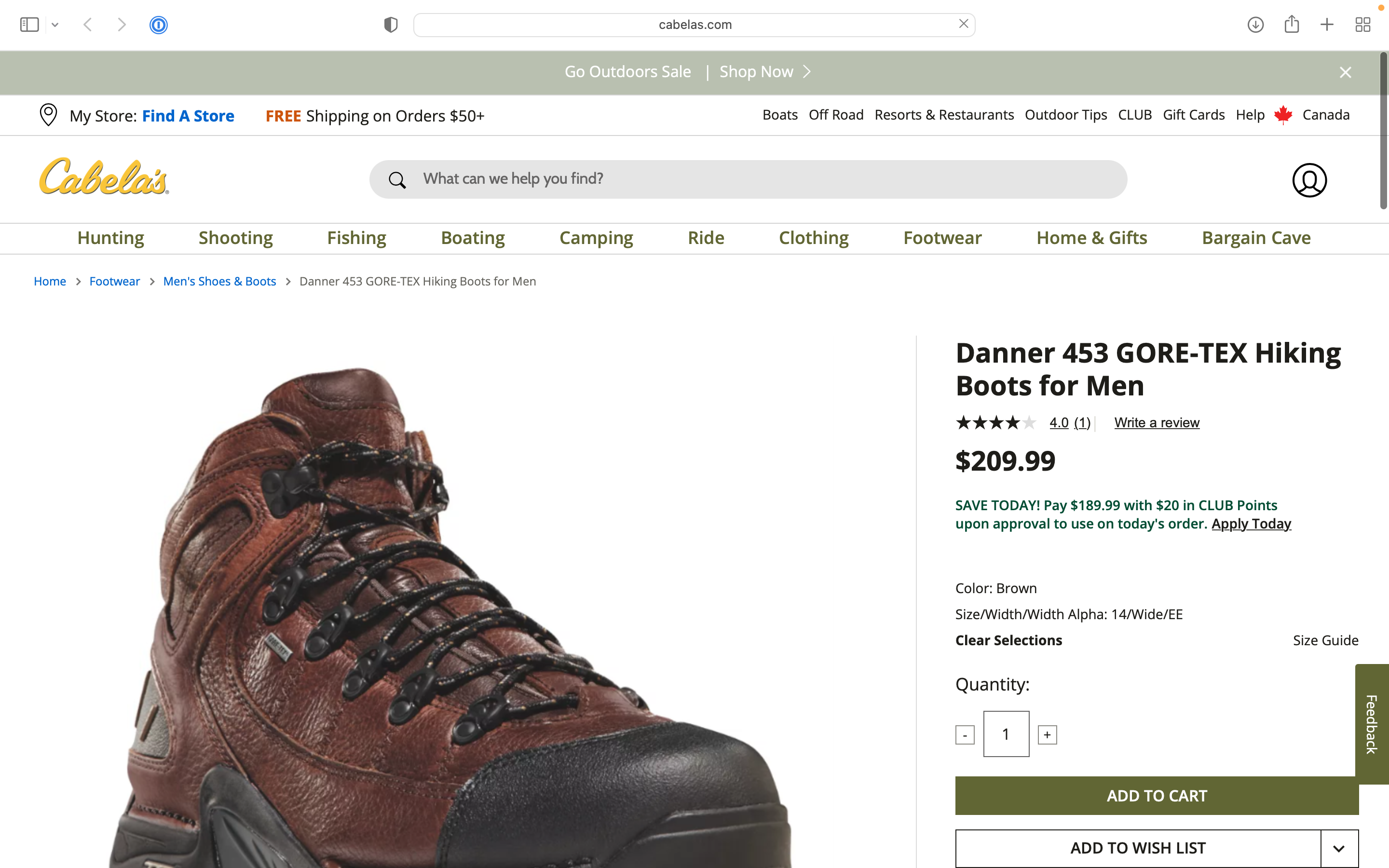Open the Boating menu

pyautogui.click(x=473, y=238)
